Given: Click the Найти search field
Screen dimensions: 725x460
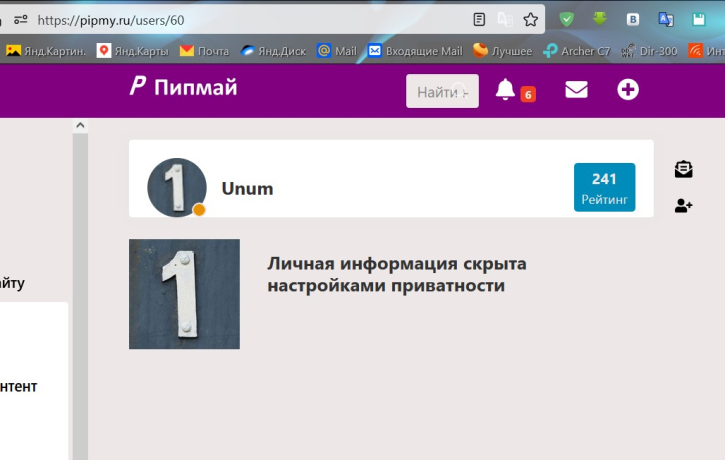Looking at the screenshot, I should [442, 91].
